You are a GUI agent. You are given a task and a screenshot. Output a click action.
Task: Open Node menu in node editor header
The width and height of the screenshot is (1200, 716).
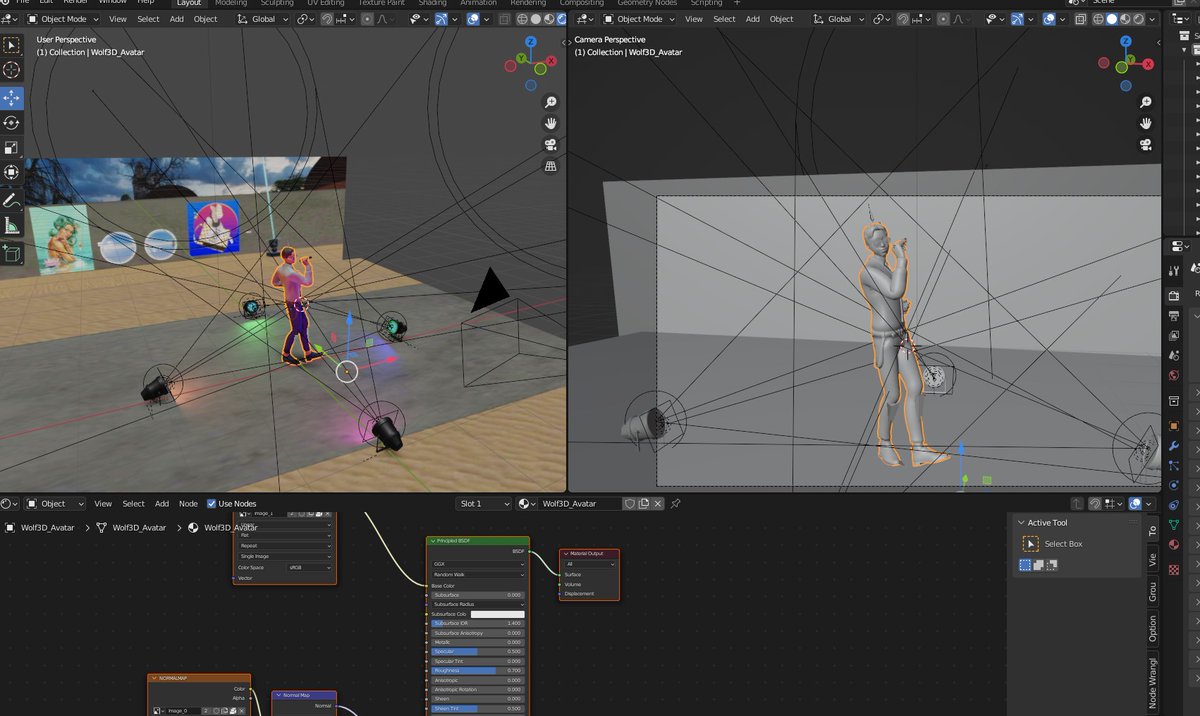coord(188,503)
